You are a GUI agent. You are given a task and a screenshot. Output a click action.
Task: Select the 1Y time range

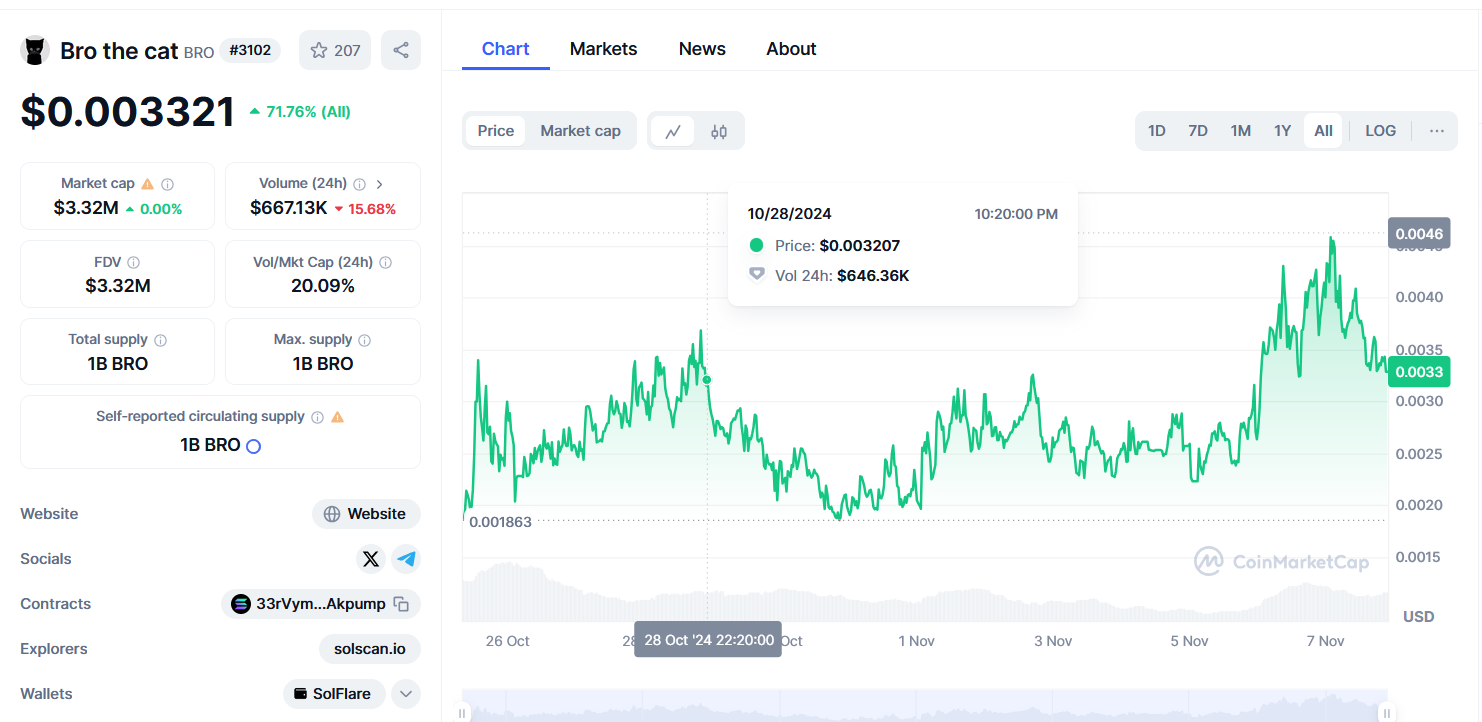(x=1283, y=131)
